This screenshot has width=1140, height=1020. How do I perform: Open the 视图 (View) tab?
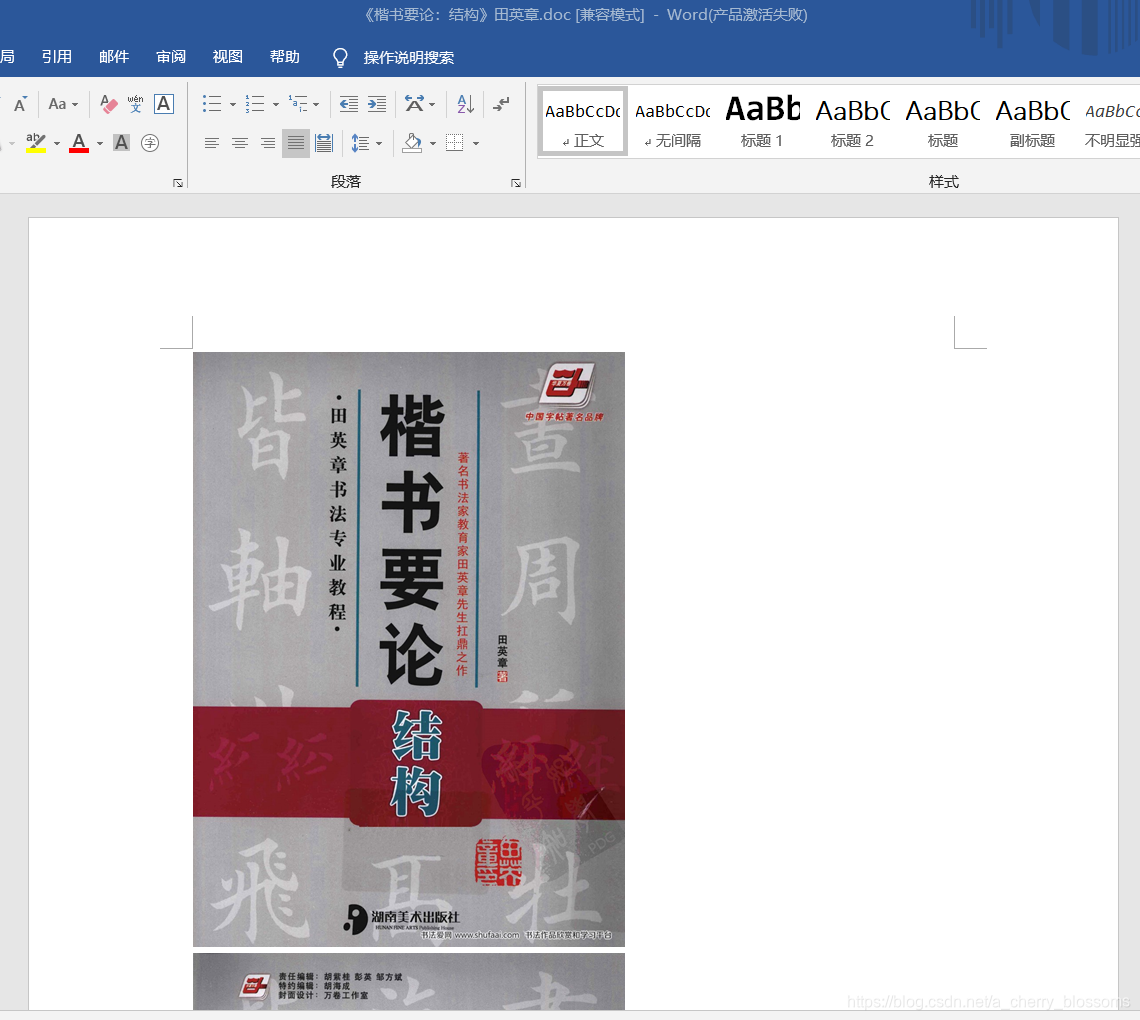pyautogui.click(x=228, y=57)
